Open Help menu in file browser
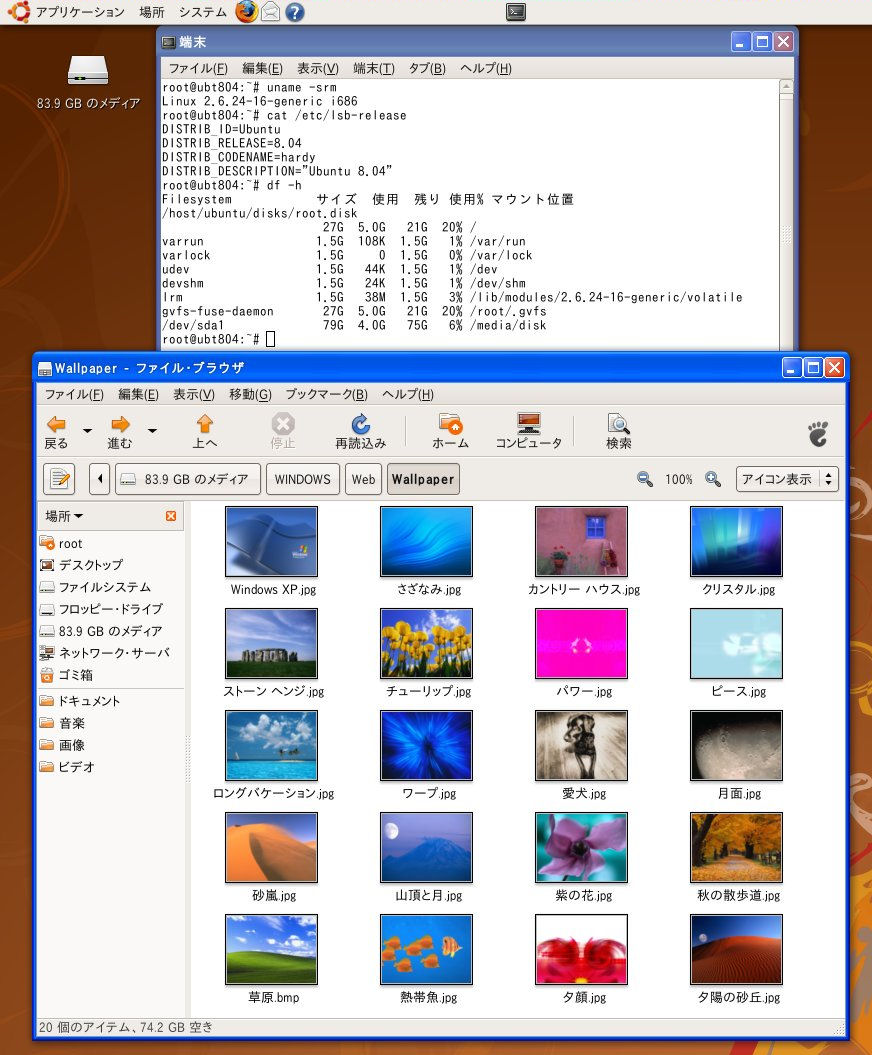872x1055 pixels. point(408,394)
